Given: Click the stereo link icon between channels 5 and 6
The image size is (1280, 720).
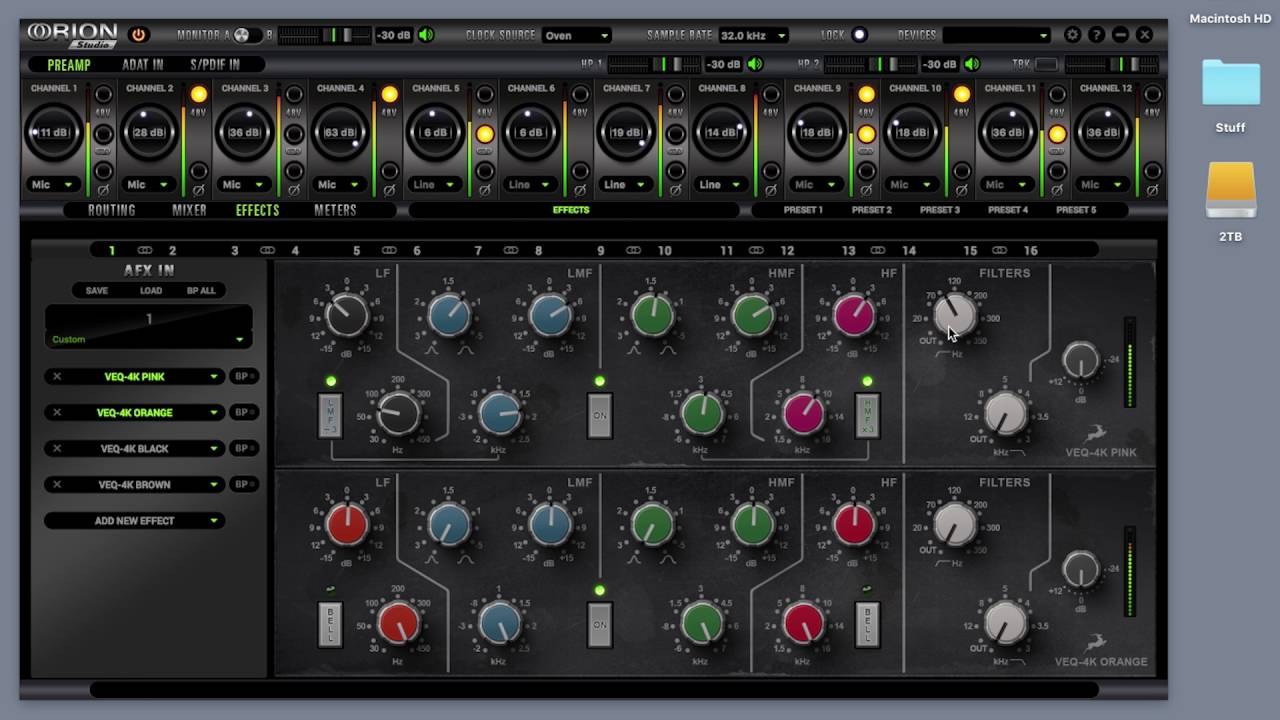Looking at the screenshot, I should pyautogui.click(x=389, y=250).
